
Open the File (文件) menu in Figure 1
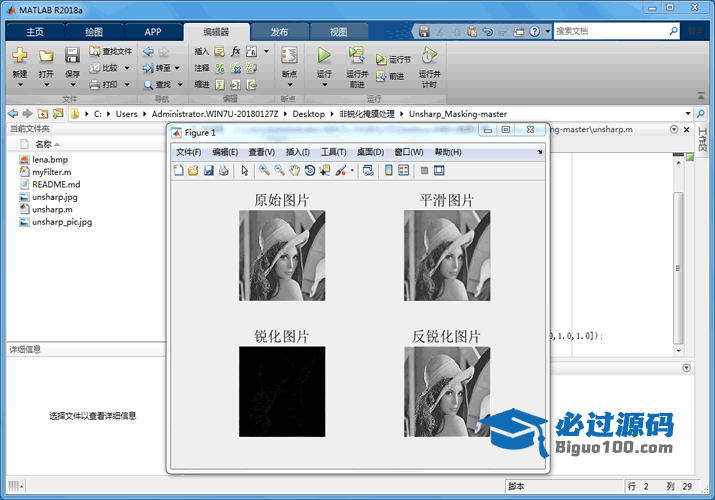188,152
